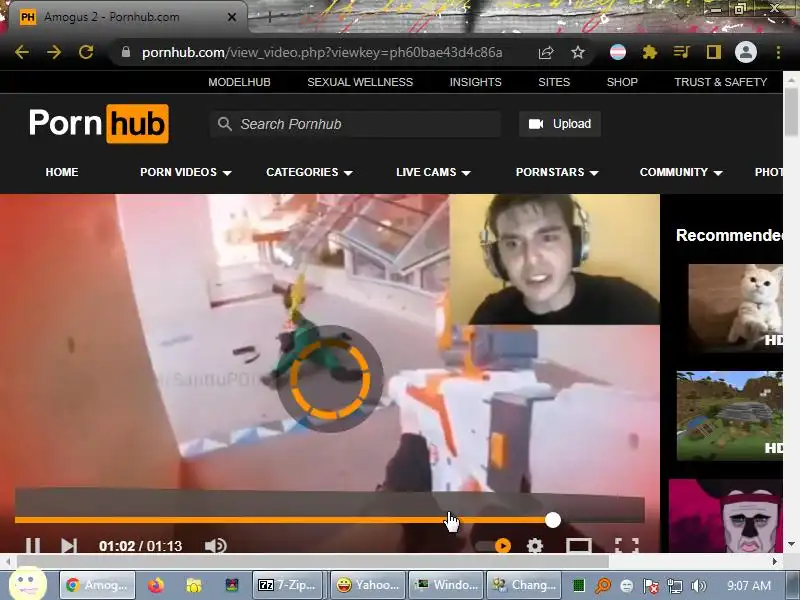This screenshot has width=800, height=600.
Task: Open the MODELHUB link
Action: [239, 82]
